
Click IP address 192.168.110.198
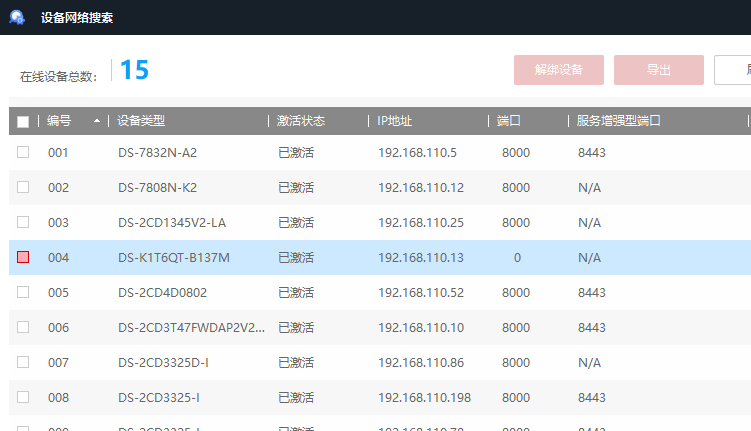pos(424,397)
